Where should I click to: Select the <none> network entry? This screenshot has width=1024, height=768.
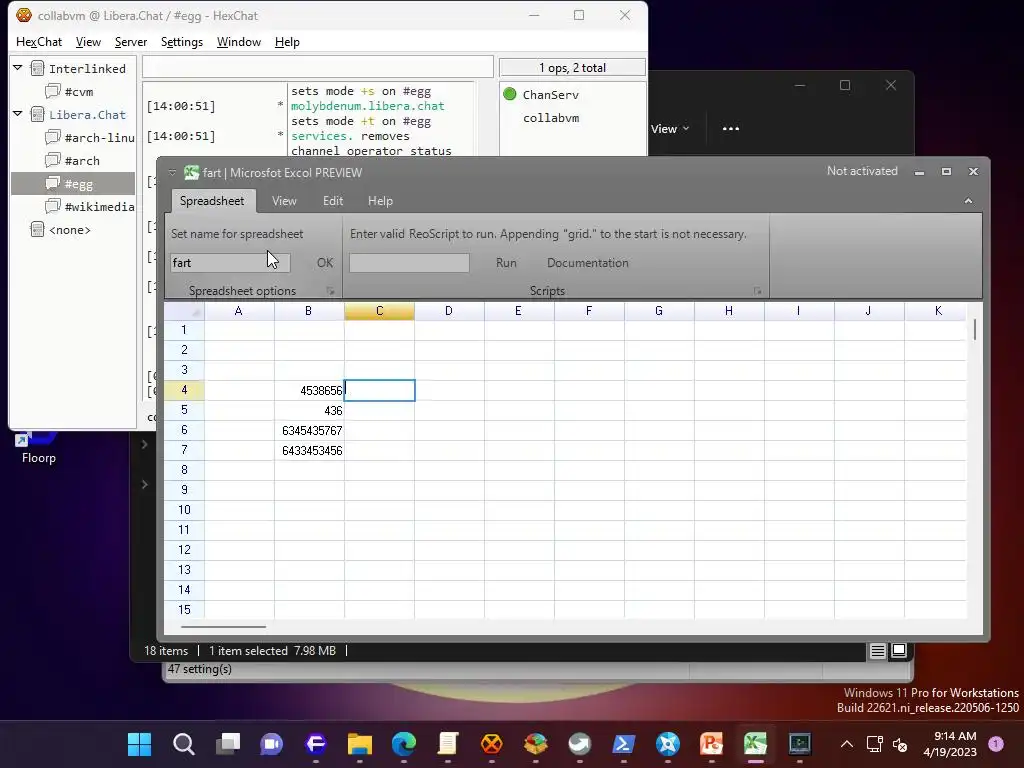tap(61, 230)
